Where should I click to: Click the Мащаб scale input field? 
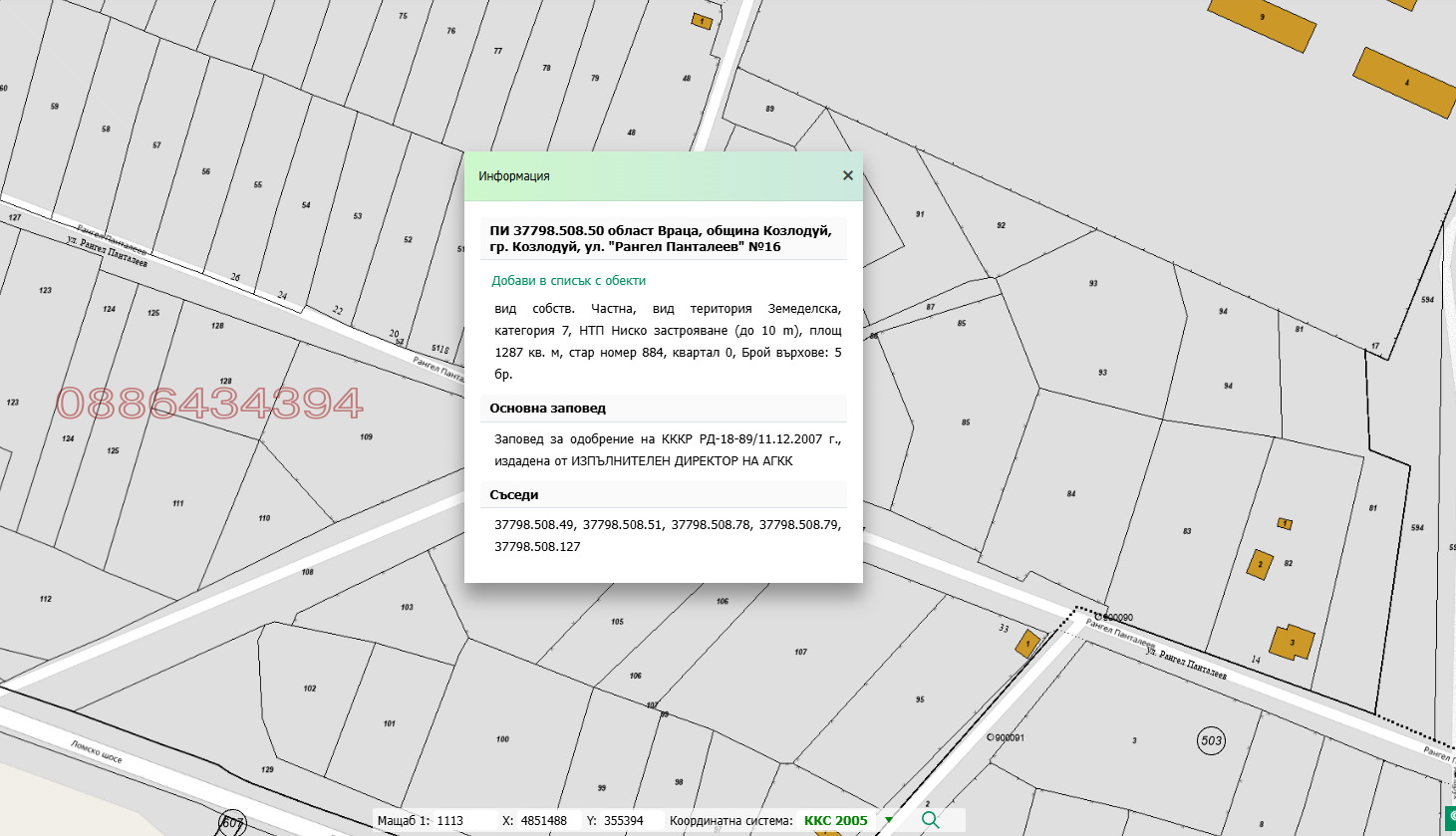(x=463, y=821)
